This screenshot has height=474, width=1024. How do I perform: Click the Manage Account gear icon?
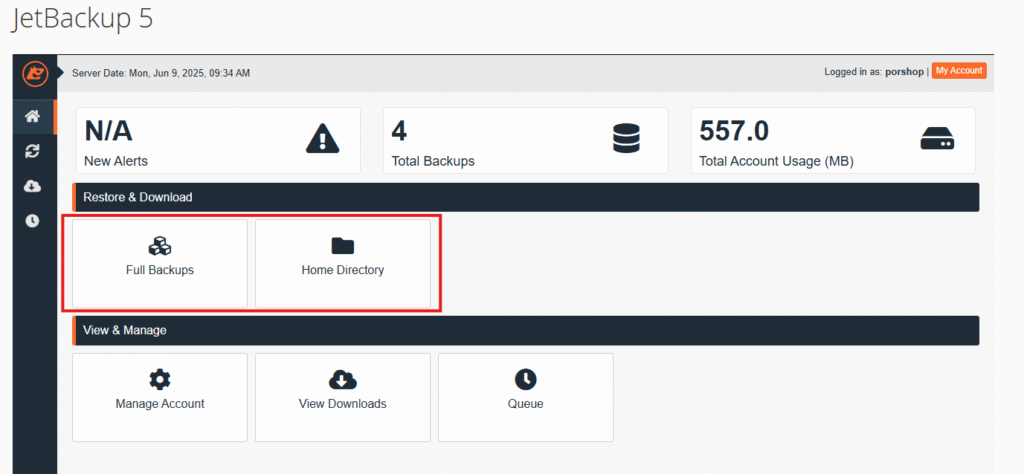tap(160, 379)
